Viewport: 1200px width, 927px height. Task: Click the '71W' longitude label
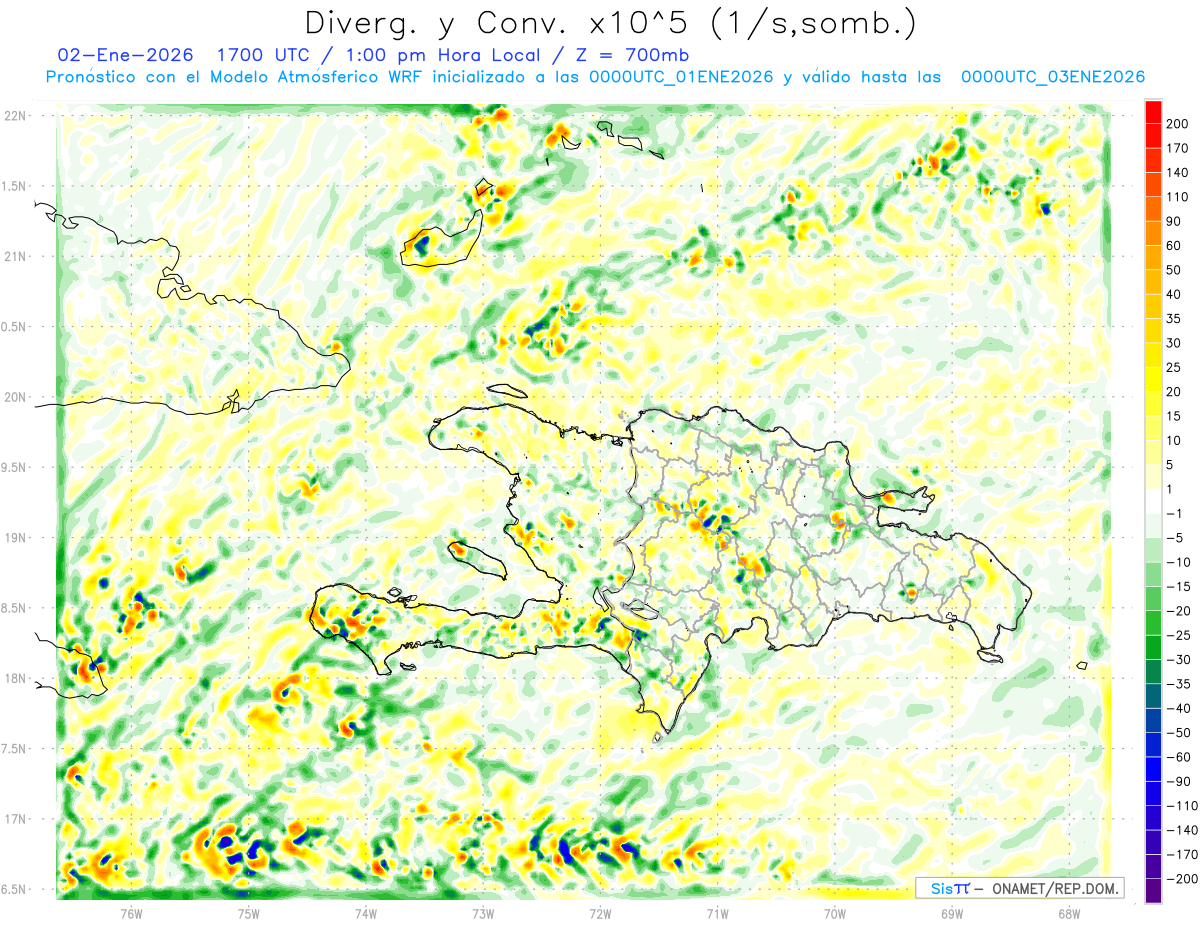[x=717, y=913]
